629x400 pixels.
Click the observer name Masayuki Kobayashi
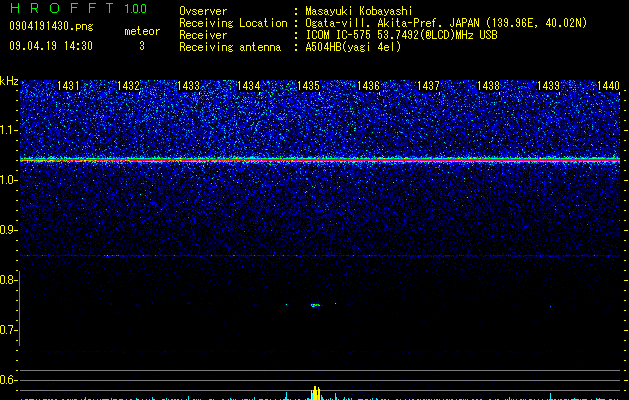pos(359,11)
